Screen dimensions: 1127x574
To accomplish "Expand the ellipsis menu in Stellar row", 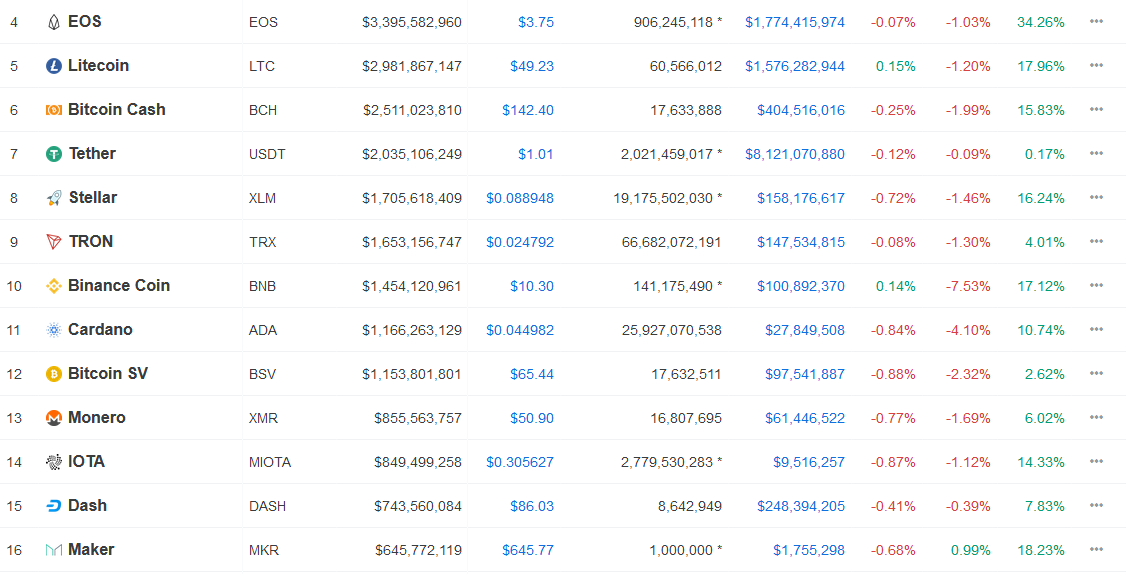I will point(1096,197).
